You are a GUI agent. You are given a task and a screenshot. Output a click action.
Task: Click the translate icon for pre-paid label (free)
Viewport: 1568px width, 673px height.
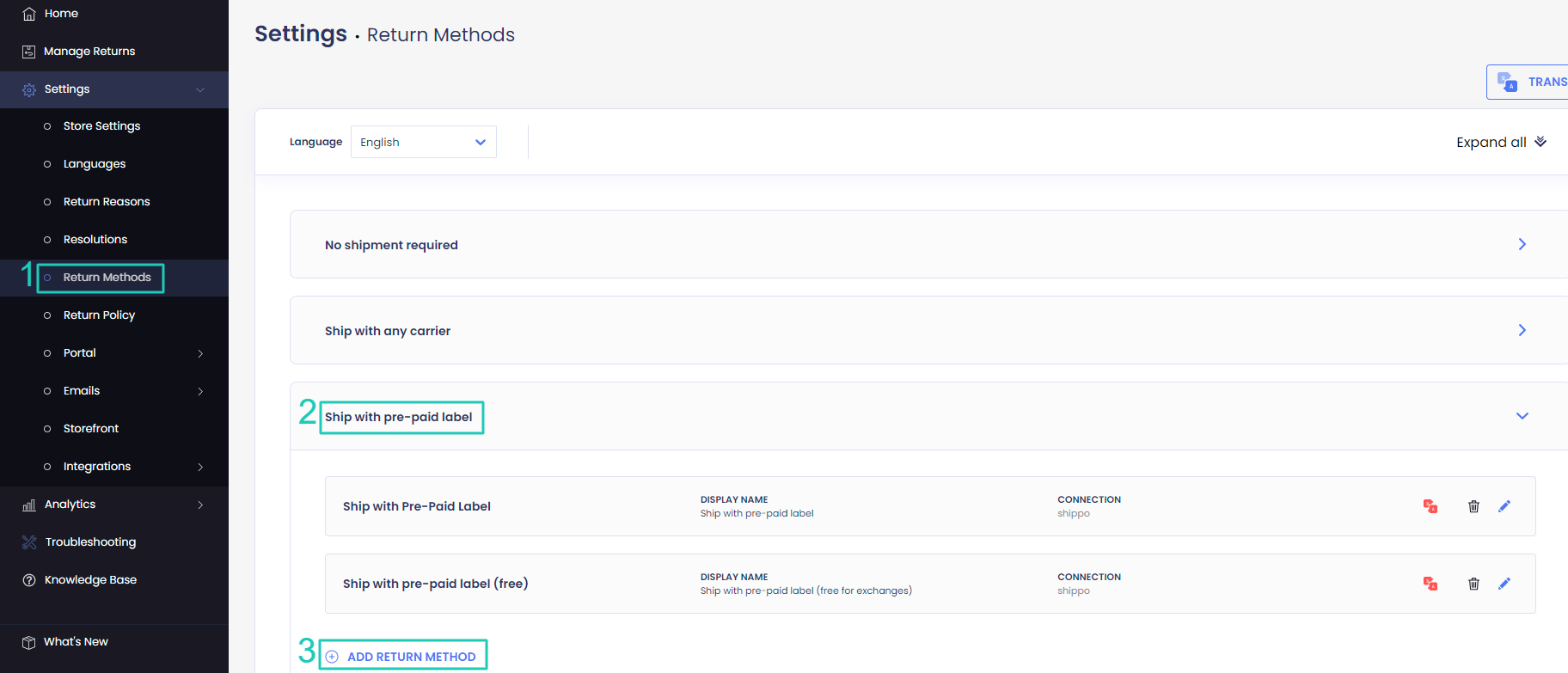1430,584
